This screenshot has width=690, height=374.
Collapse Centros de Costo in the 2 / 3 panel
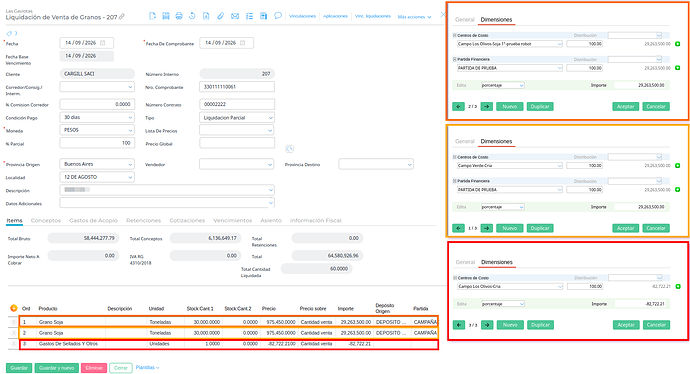click(455, 35)
